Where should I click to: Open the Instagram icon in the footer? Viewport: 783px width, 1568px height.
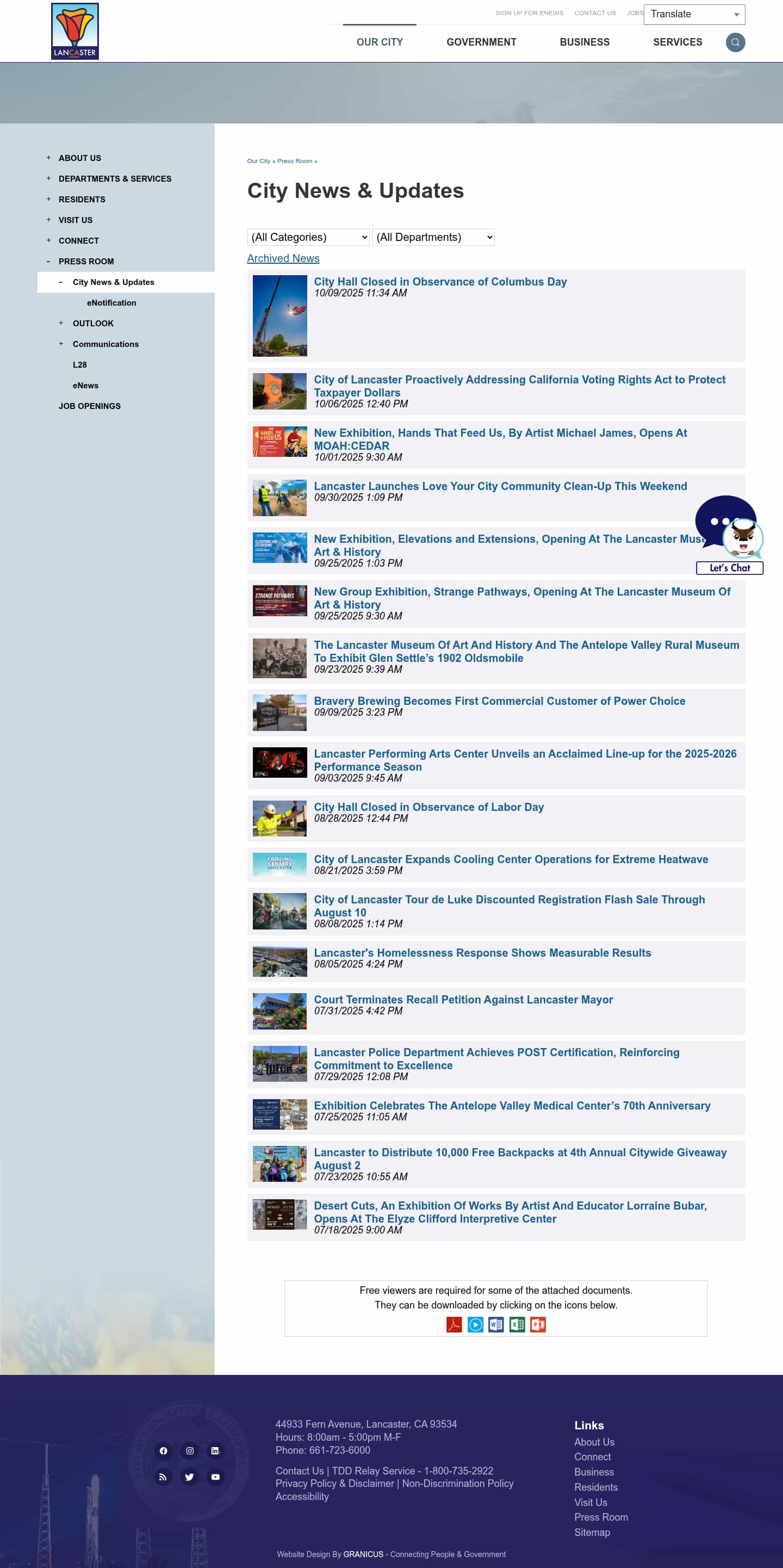click(x=190, y=1451)
